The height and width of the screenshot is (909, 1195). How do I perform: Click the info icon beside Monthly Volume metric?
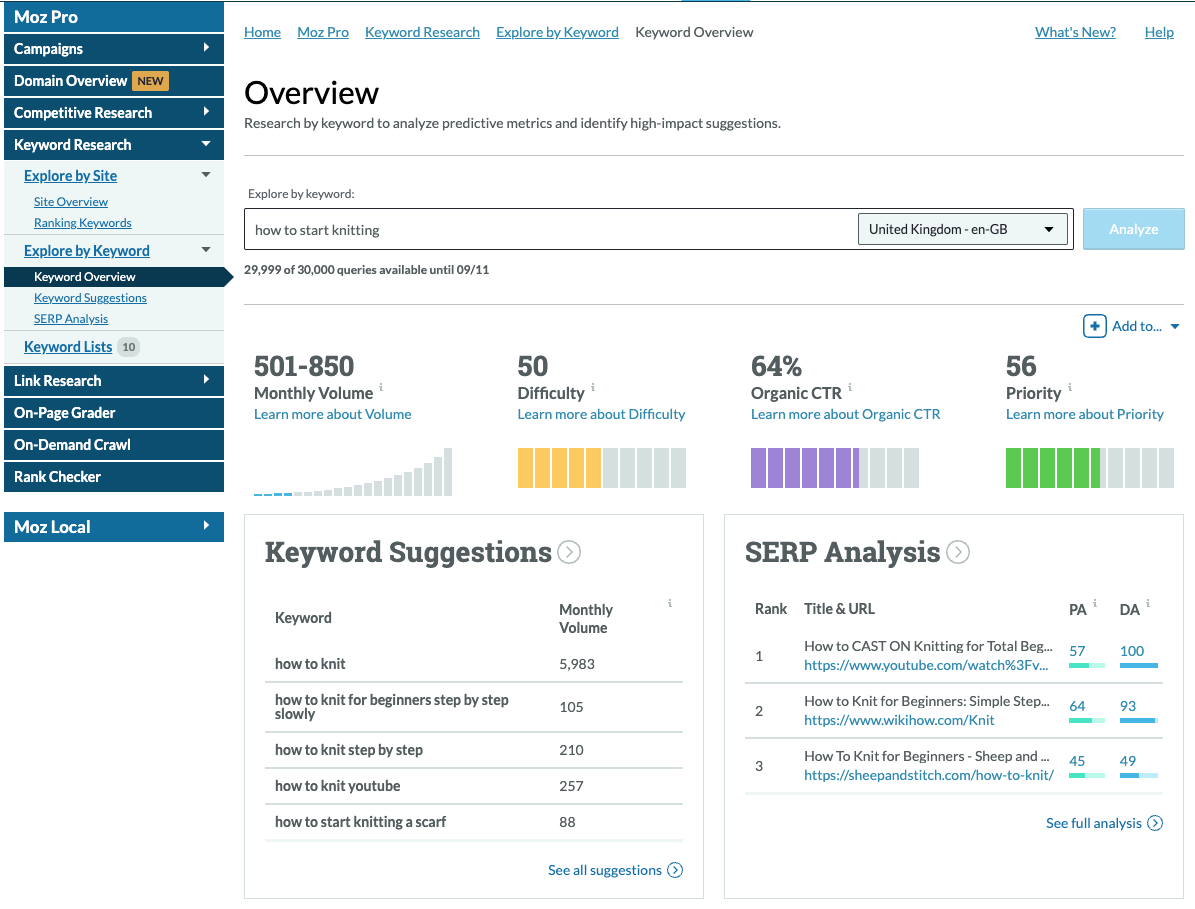point(382,388)
